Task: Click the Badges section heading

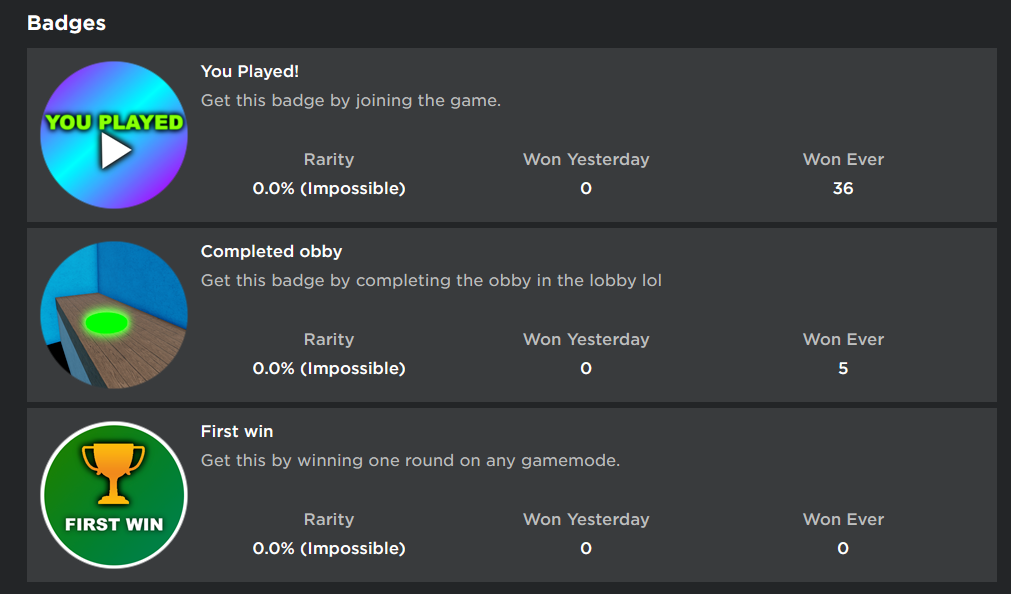Action: pyautogui.click(x=66, y=23)
